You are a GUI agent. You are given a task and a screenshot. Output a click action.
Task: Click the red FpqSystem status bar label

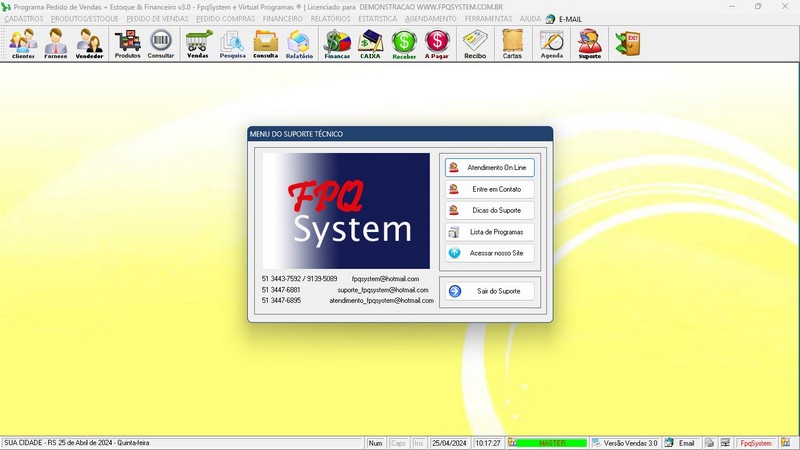coord(756,443)
